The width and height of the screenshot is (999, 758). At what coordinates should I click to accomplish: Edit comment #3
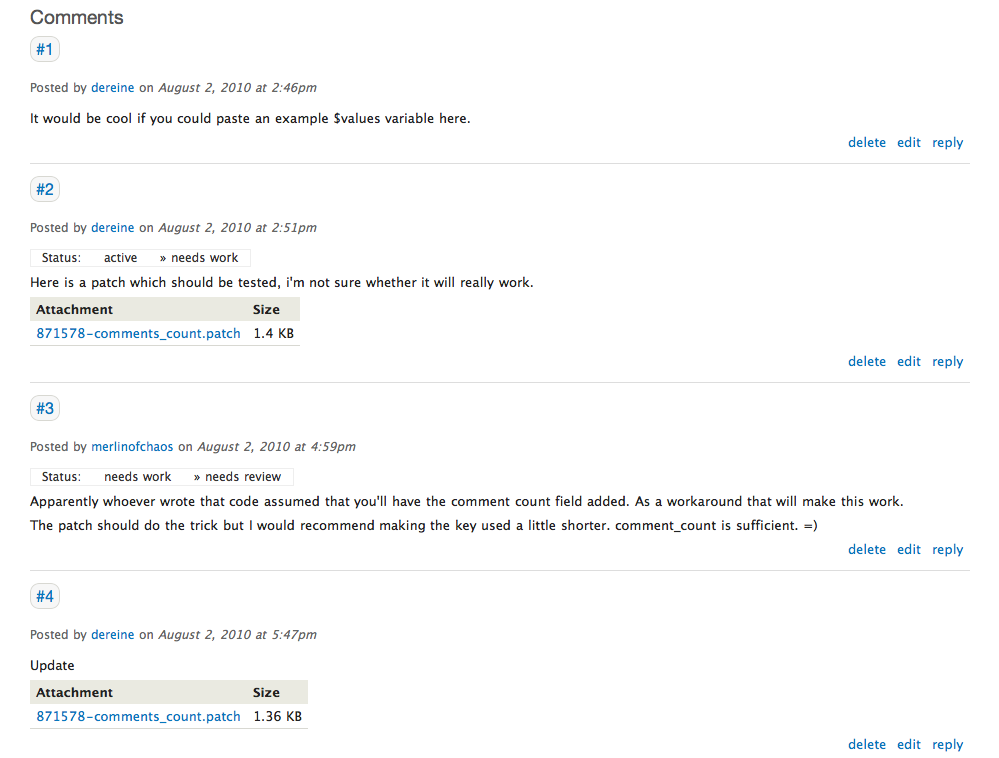[908, 550]
